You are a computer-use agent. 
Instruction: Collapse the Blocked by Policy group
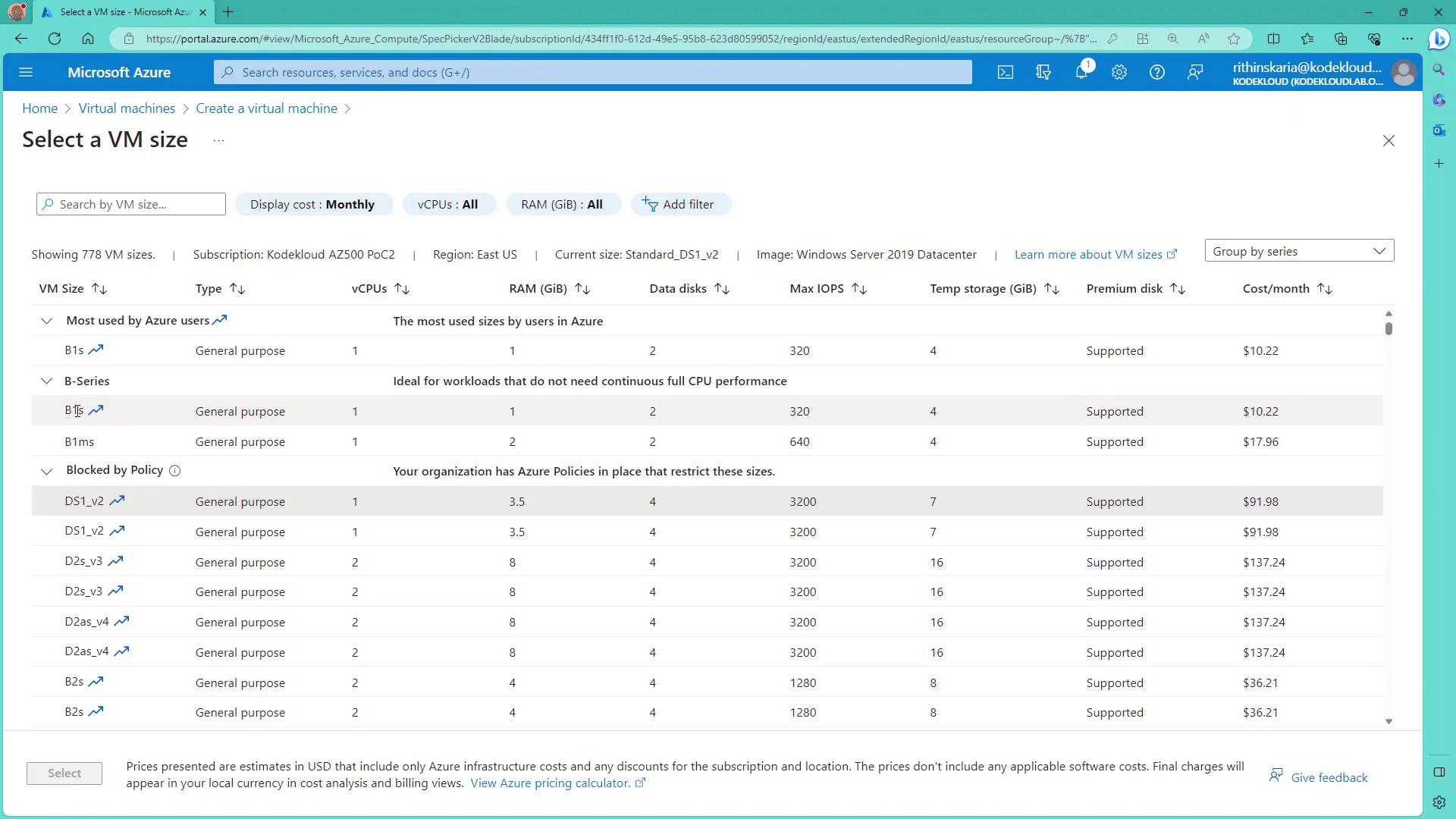[46, 472]
